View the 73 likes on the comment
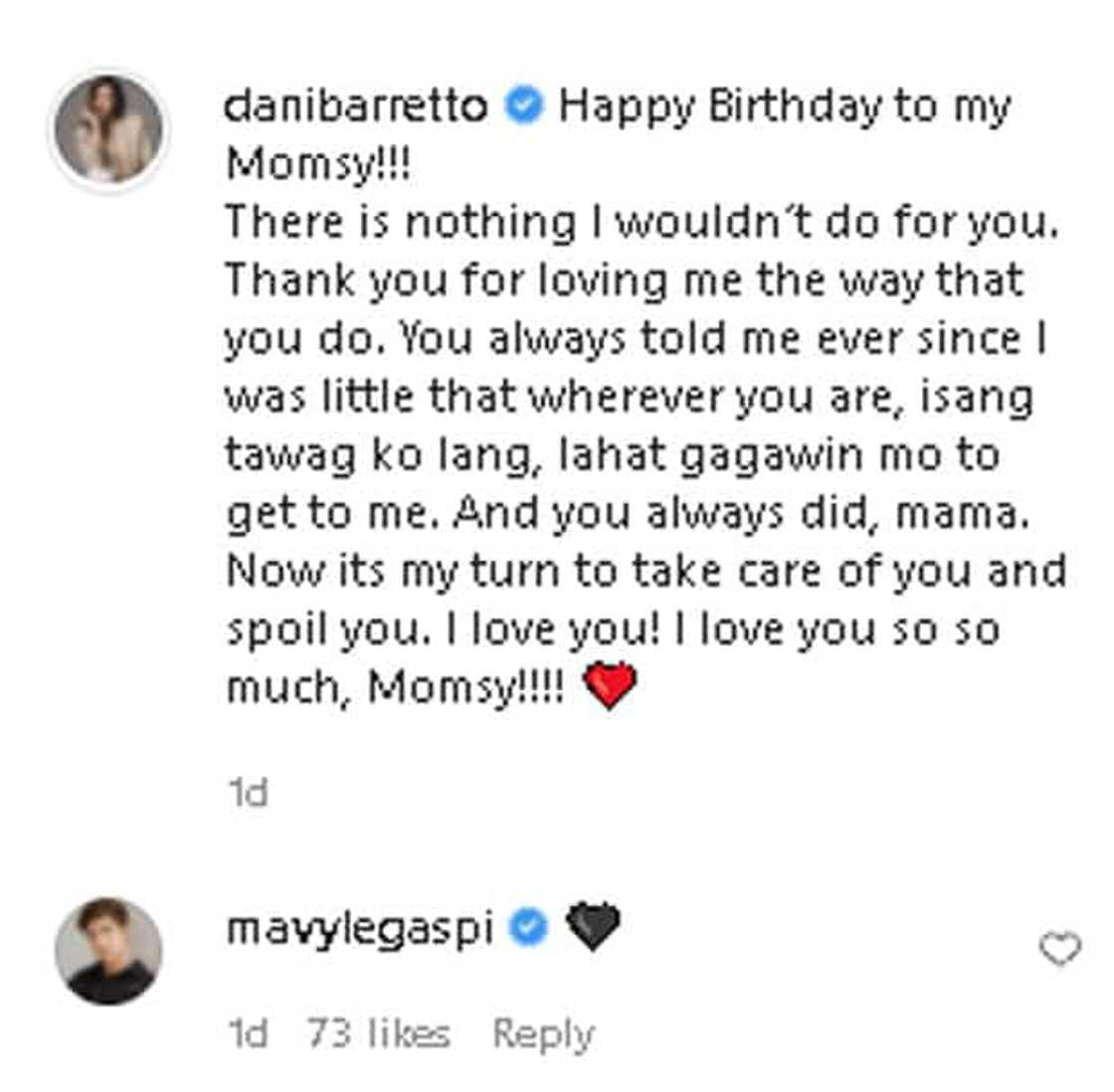This screenshot has width=1114, height=1092. point(378,1034)
